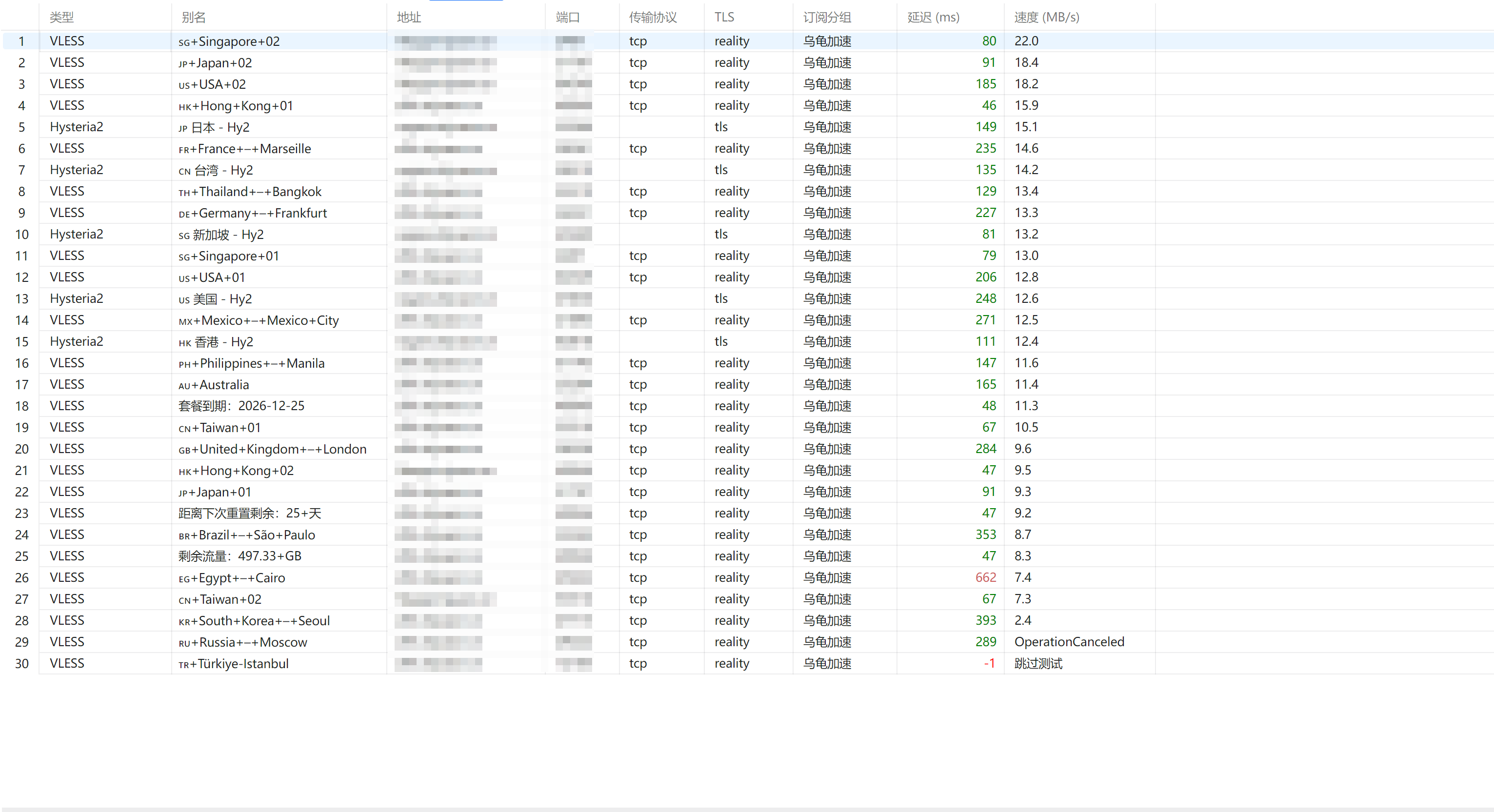Click the 端口 column header
The image size is (1494, 812).
[582, 18]
